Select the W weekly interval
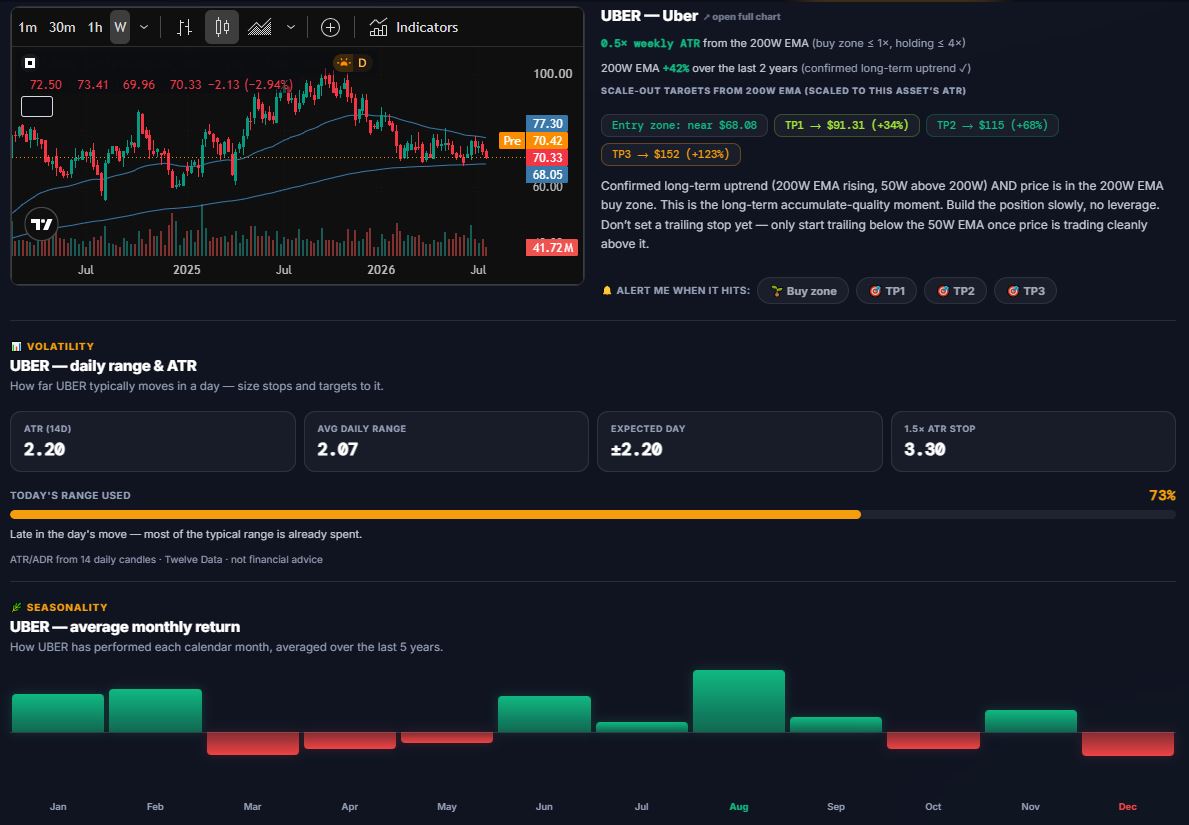Viewport: 1189px width, 825px height. coord(120,27)
